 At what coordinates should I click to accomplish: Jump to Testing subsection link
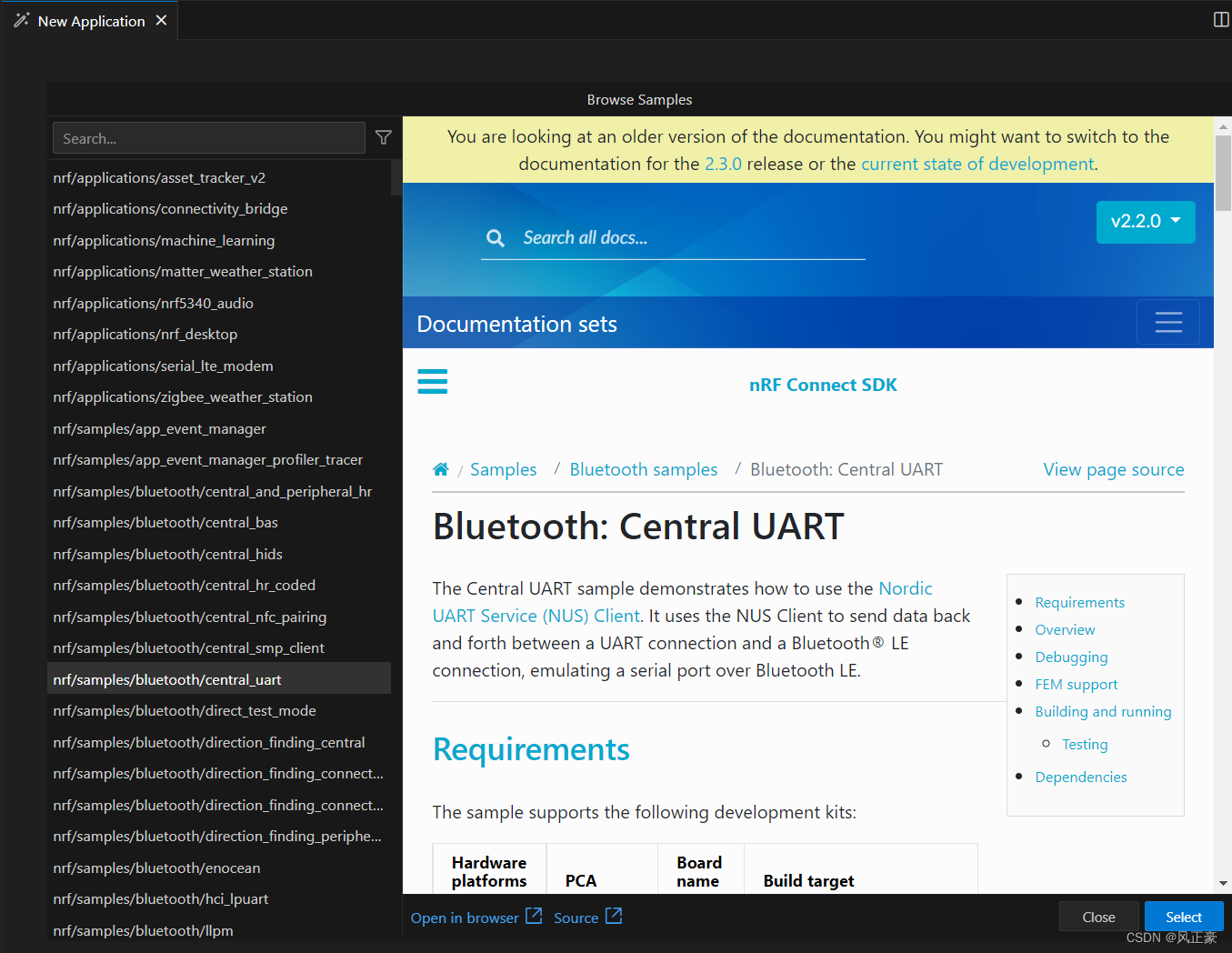pyautogui.click(x=1085, y=744)
